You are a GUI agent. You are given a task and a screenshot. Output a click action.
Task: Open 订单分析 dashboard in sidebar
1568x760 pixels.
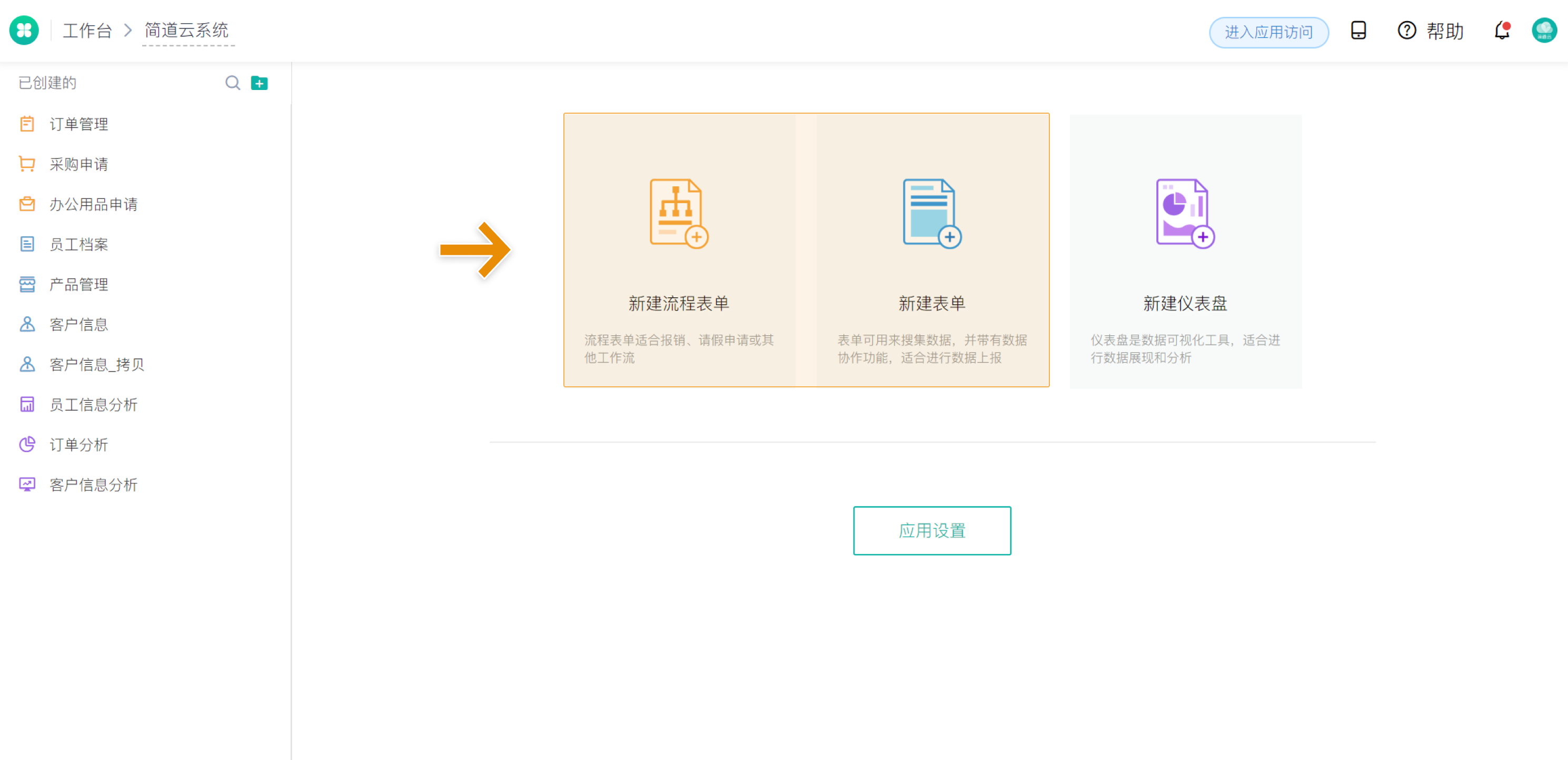78,445
